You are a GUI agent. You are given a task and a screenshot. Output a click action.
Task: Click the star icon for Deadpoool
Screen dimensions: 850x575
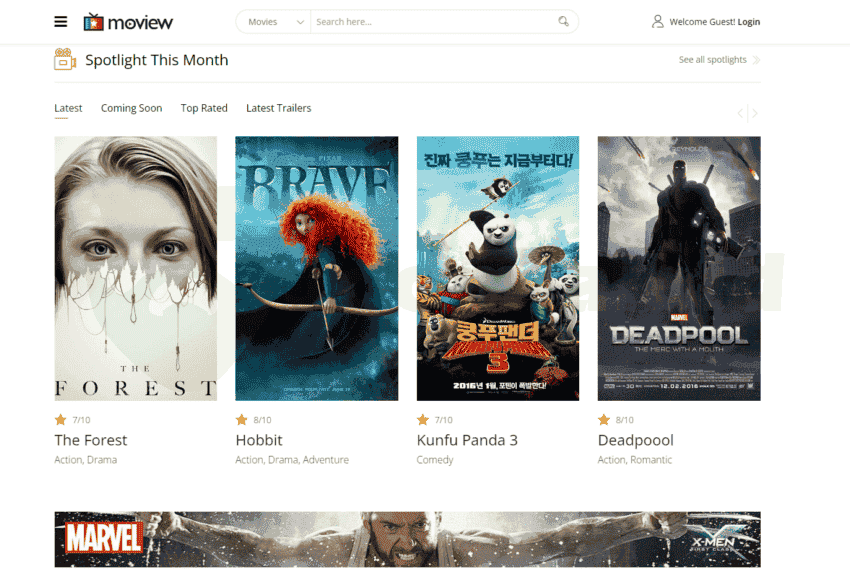pos(603,419)
